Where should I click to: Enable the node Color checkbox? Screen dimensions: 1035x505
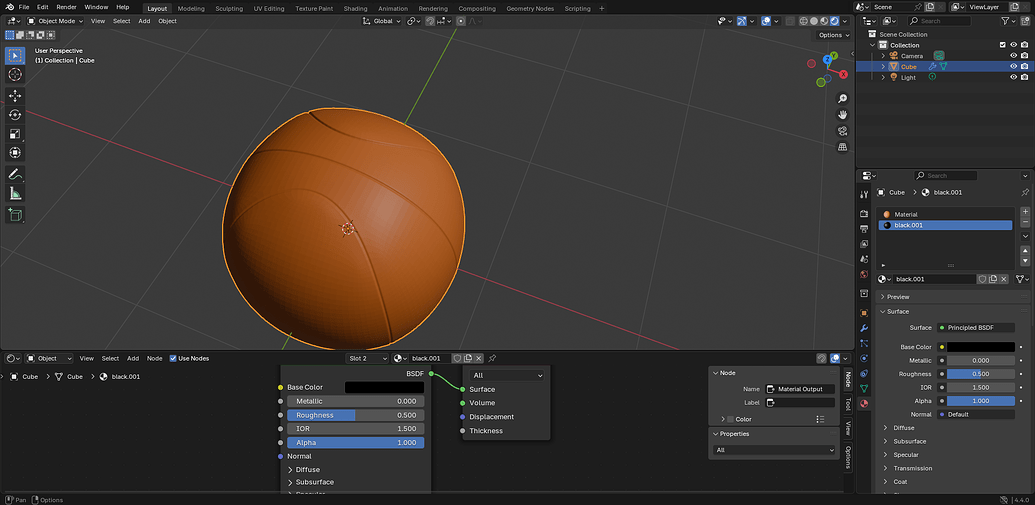tap(730, 419)
